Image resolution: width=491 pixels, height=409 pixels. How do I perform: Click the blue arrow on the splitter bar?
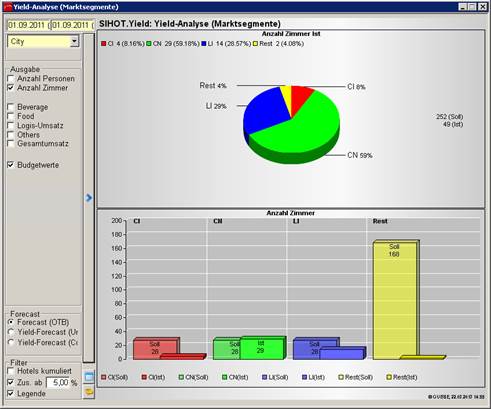click(89, 198)
